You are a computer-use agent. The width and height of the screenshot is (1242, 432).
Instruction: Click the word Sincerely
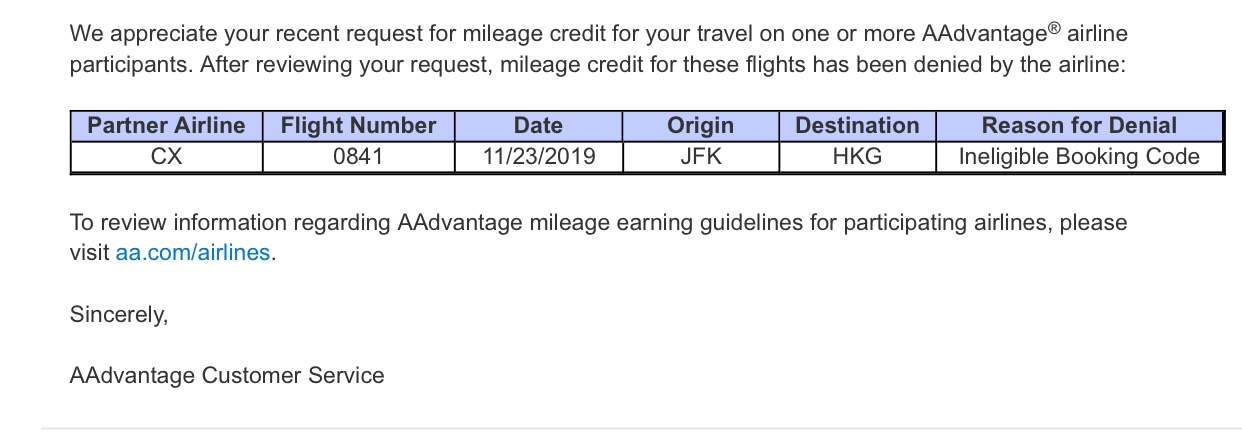[119, 315]
